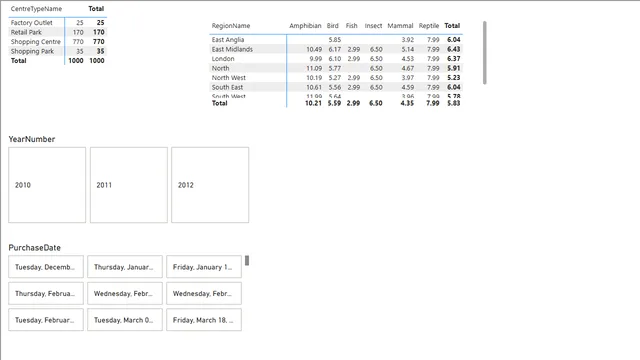Click the 5.83 grand total value

point(453,103)
